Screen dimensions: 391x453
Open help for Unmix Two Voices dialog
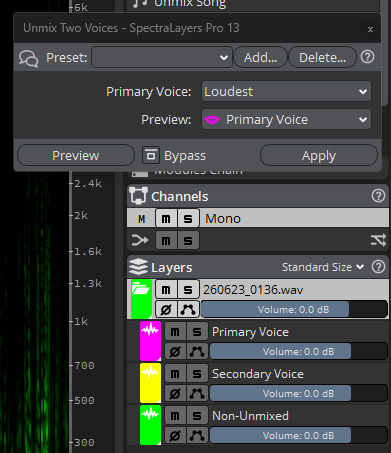click(x=367, y=57)
